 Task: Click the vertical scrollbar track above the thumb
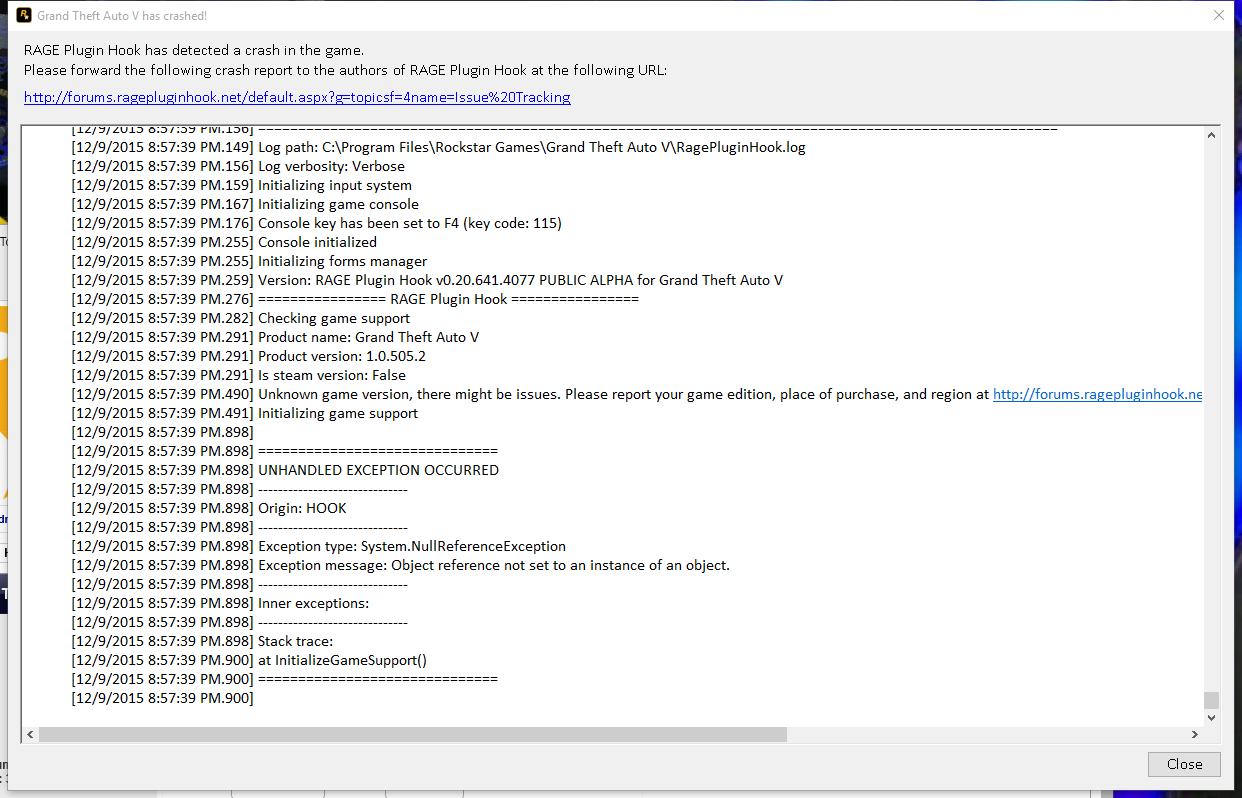[1211, 400]
